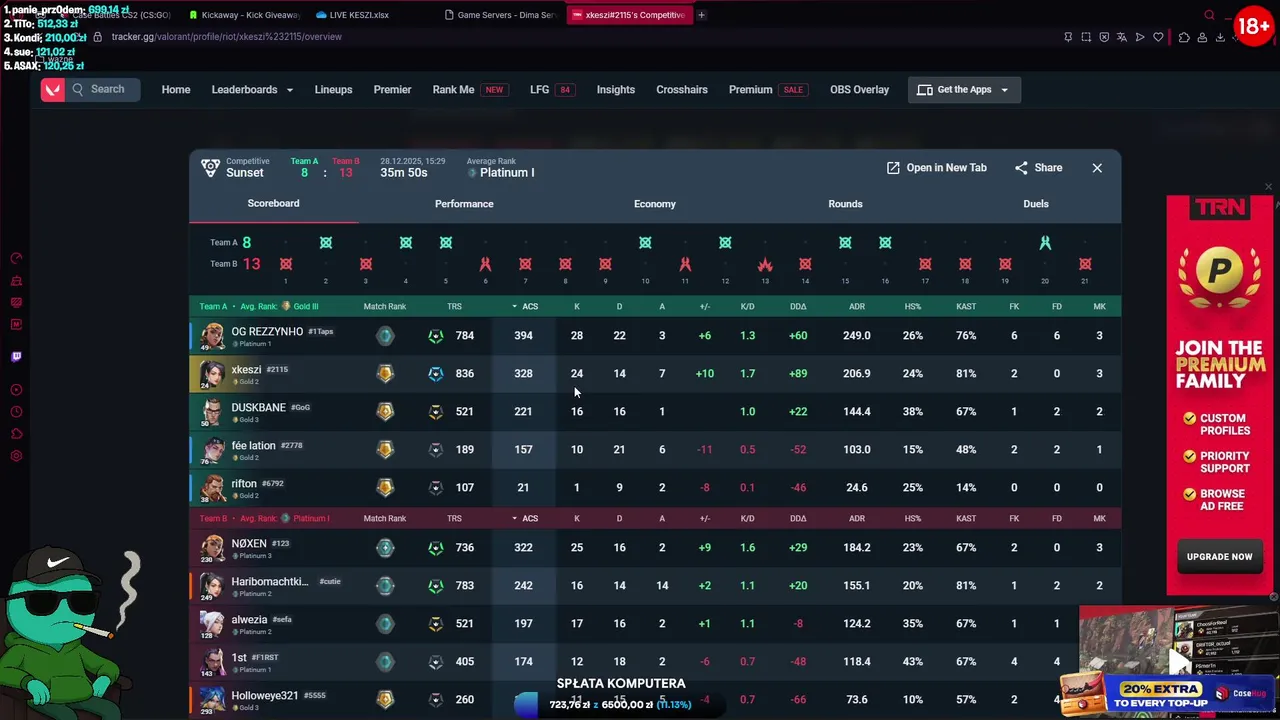Switch to Game Servers browser tab

pos(500,15)
